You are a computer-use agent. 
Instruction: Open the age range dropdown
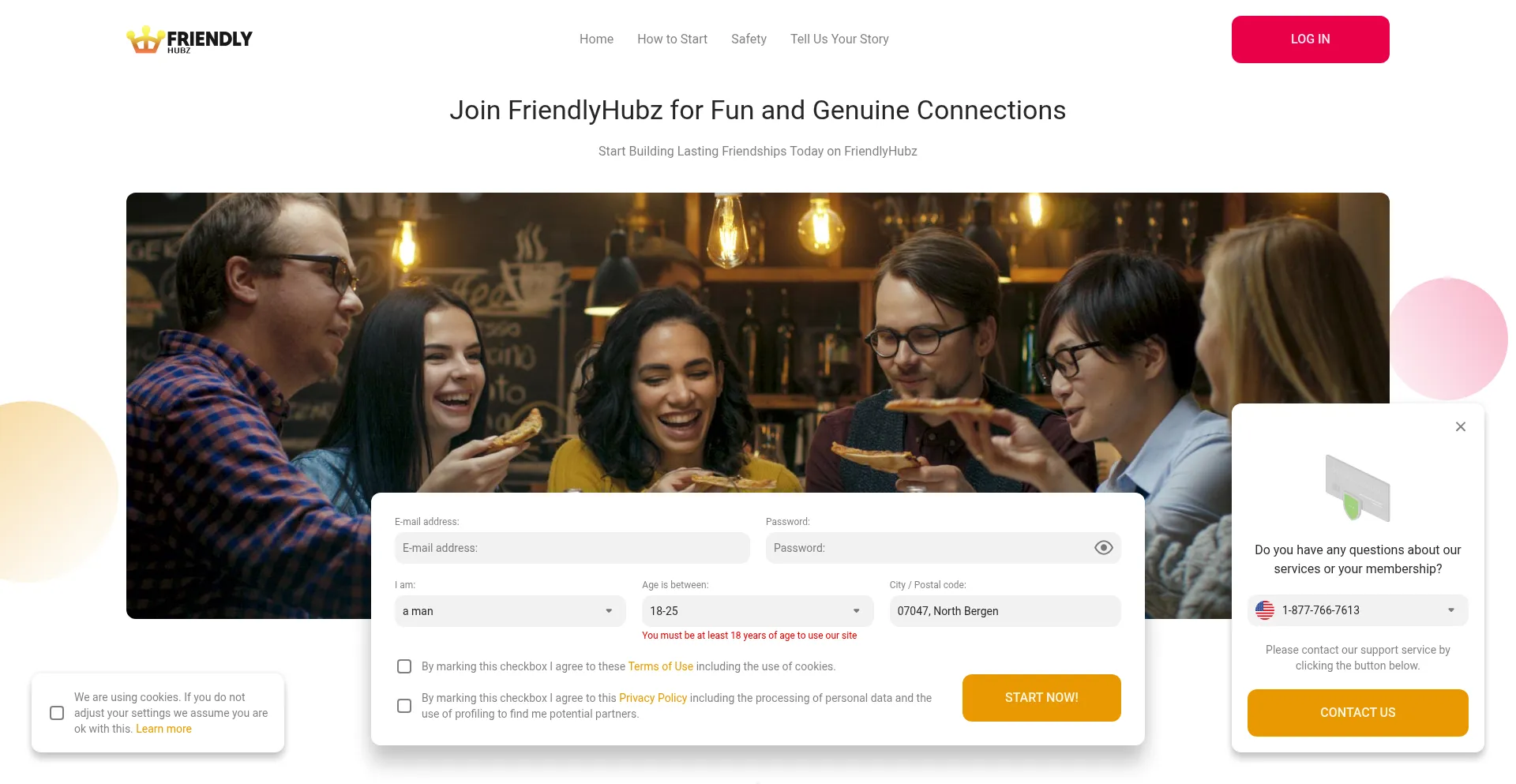click(x=757, y=611)
